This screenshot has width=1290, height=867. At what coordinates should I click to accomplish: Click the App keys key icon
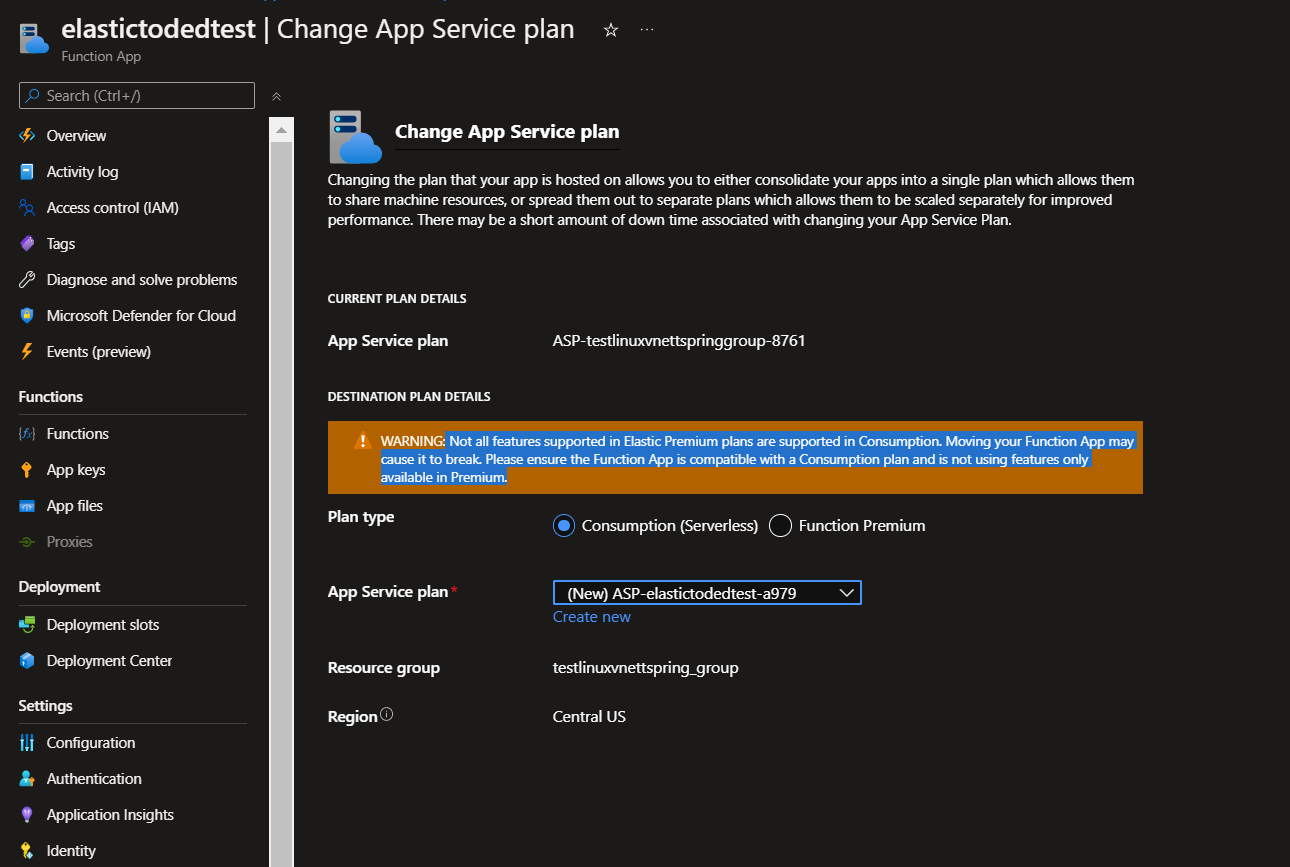click(27, 470)
